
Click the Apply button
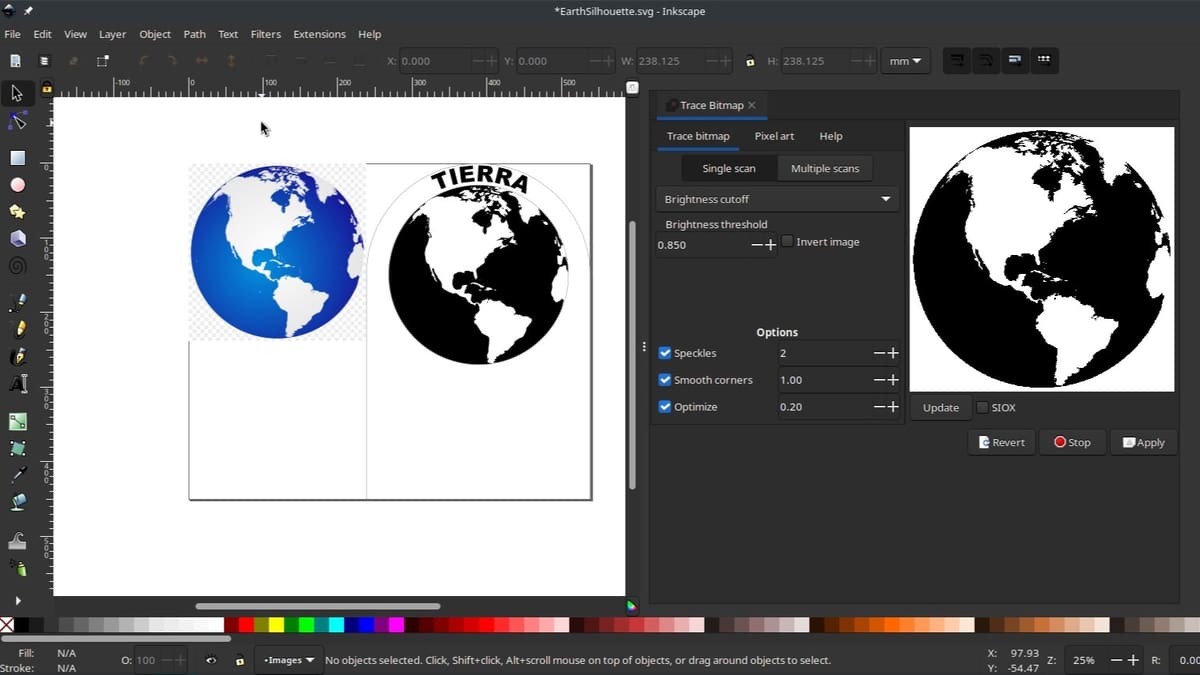pyautogui.click(x=1144, y=442)
